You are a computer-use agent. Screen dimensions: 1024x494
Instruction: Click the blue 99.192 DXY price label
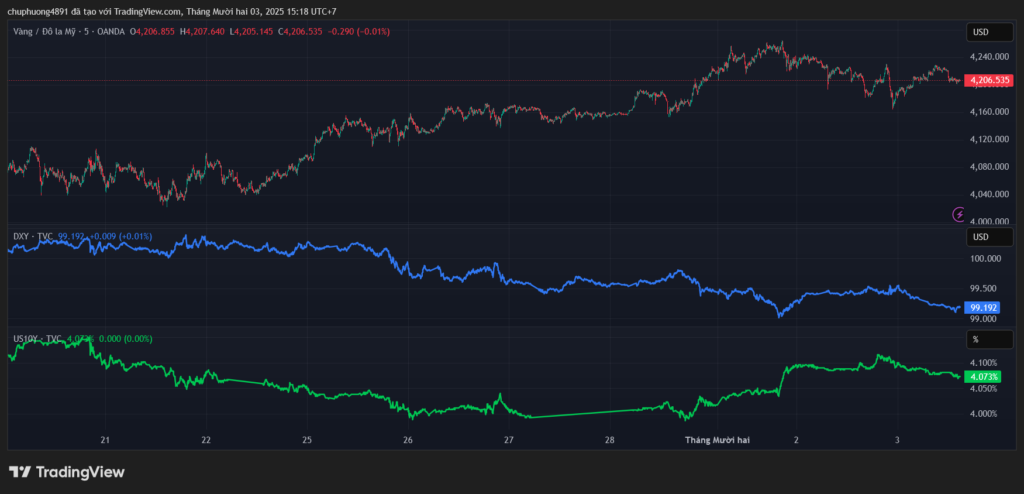[984, 308]
